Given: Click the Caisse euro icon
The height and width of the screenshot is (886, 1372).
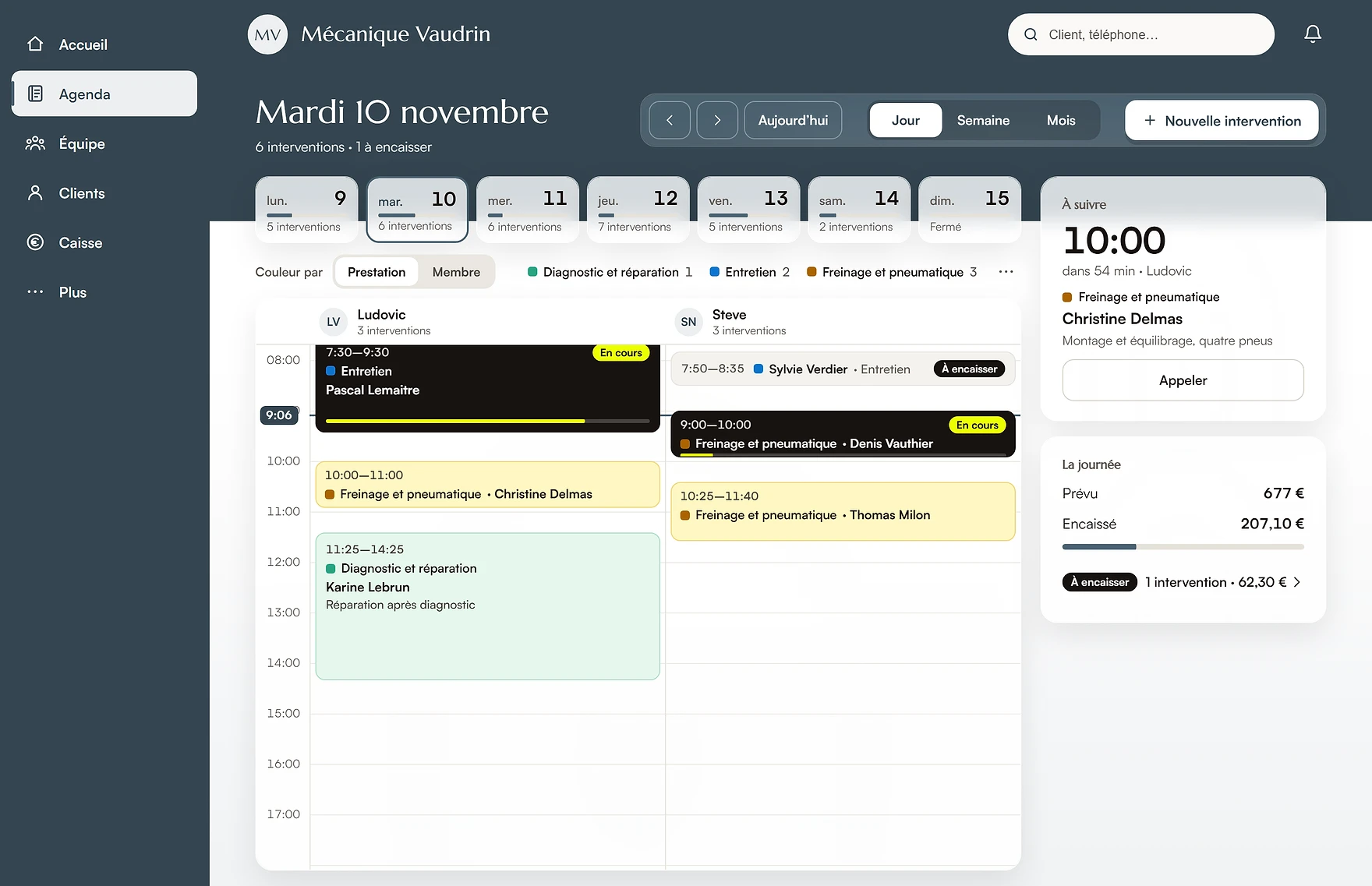Looking at the screenshot, I should click(x=35, y=242).
